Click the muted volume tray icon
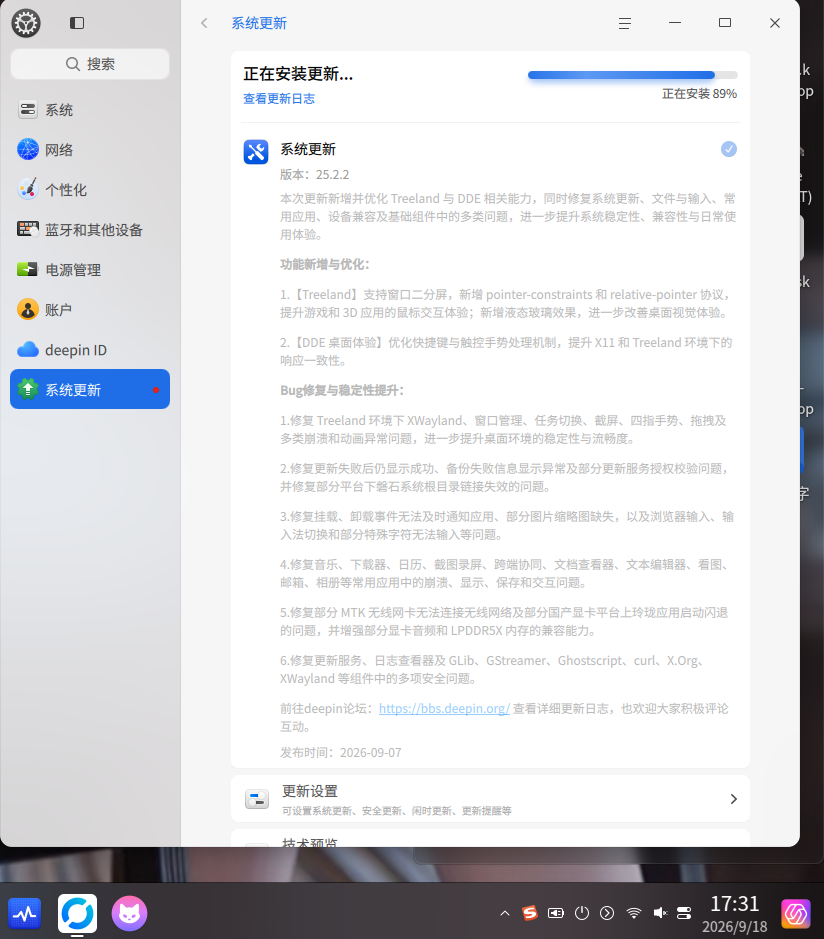The image size is (824, 939). (x=660, y=913)
